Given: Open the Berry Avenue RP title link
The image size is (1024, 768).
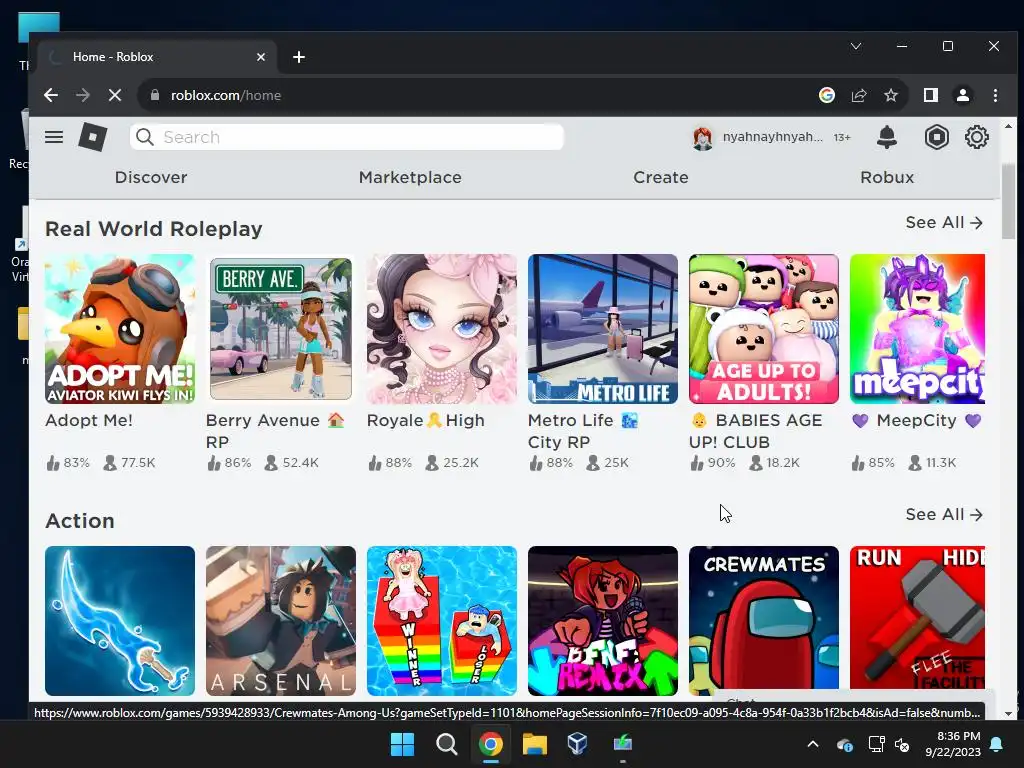Looking at the screenshot, I should (275, 431).
